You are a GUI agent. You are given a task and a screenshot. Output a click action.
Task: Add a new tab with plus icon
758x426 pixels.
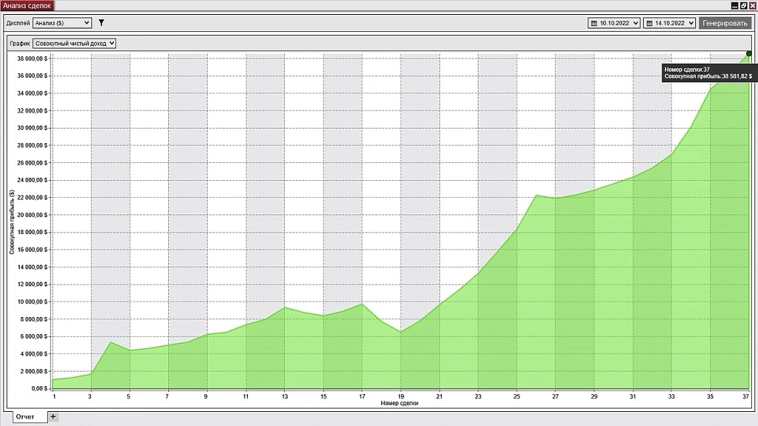53,417
